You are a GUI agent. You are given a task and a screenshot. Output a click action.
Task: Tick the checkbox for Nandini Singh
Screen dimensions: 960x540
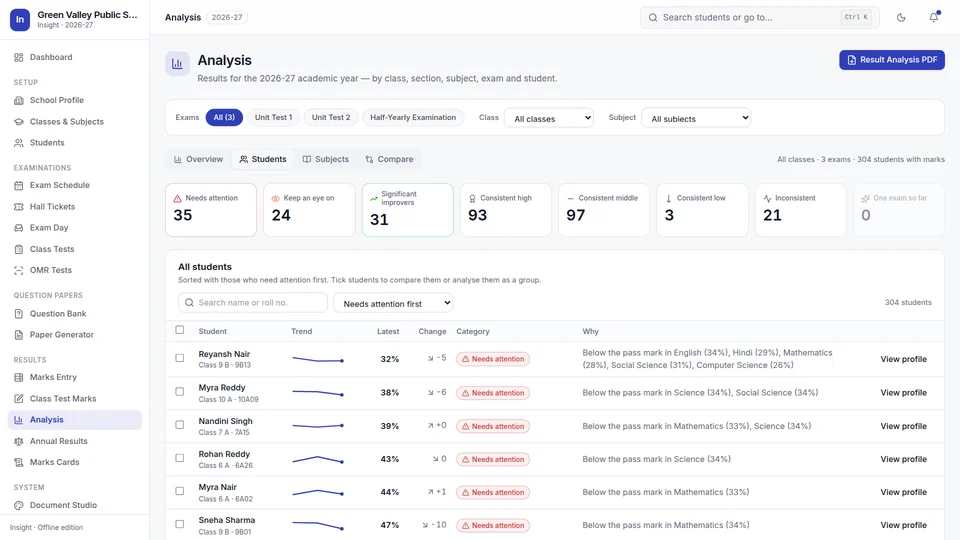pos(179,424)
